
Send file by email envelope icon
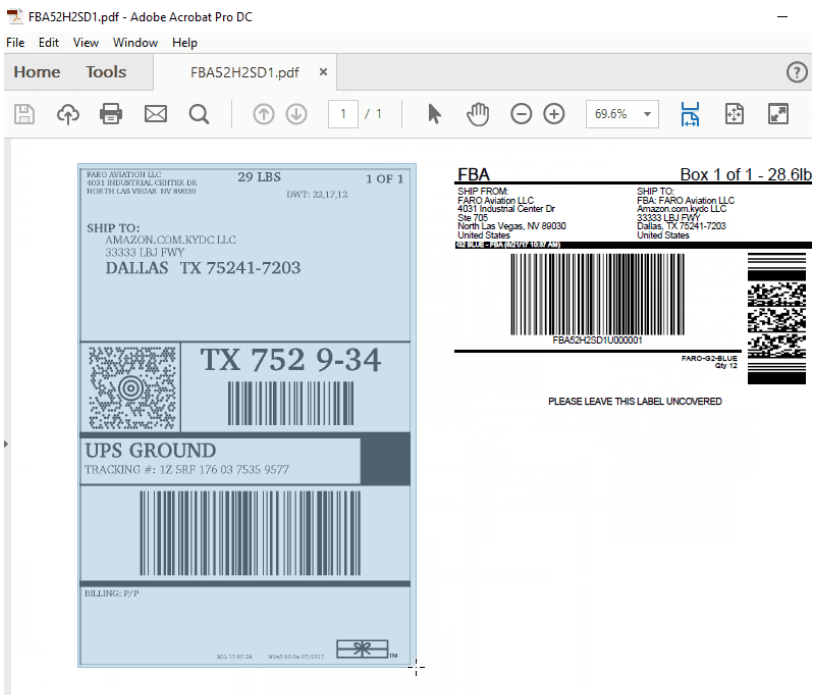(x=155, y=114)
